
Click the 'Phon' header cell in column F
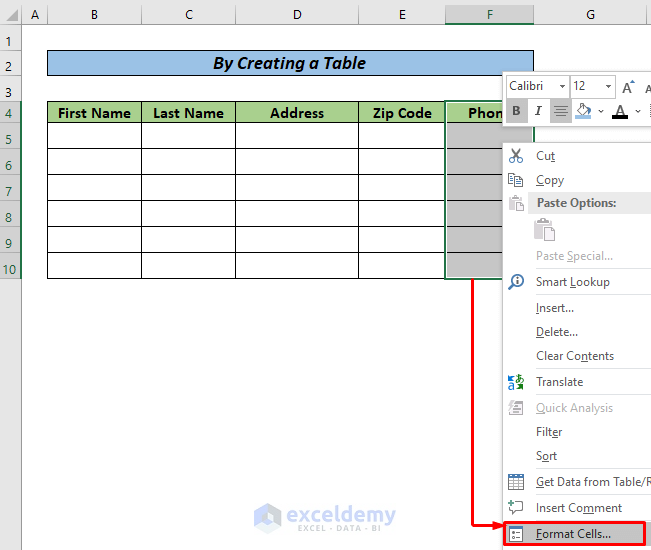(474, 112)
